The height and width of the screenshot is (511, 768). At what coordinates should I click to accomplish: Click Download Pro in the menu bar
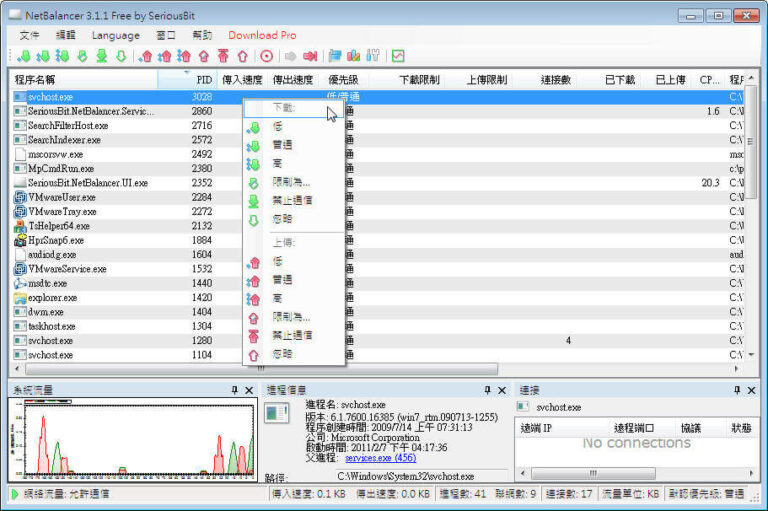(x=262, y=35)
